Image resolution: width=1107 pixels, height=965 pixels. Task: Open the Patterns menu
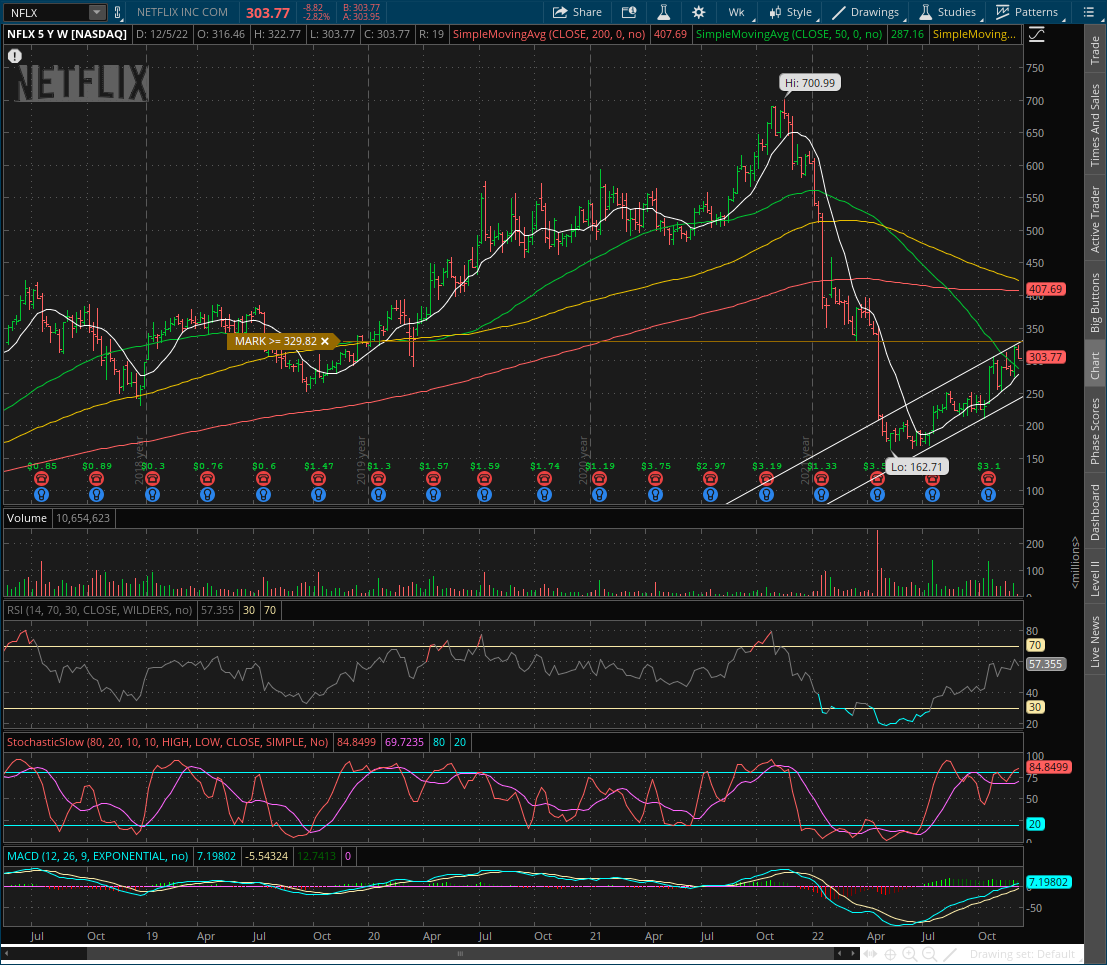point(1027,12)
